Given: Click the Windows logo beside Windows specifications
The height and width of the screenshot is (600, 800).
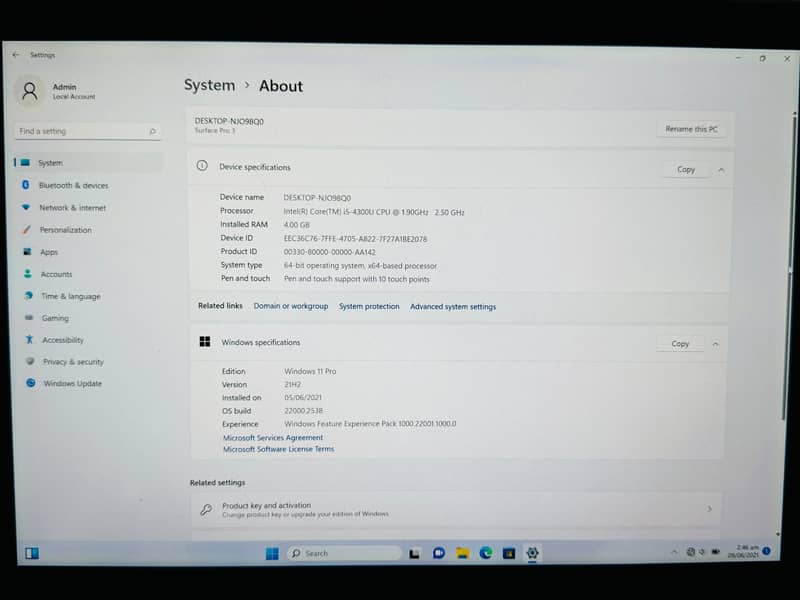Looking at the screenshot, I should [x=205, y=341].
